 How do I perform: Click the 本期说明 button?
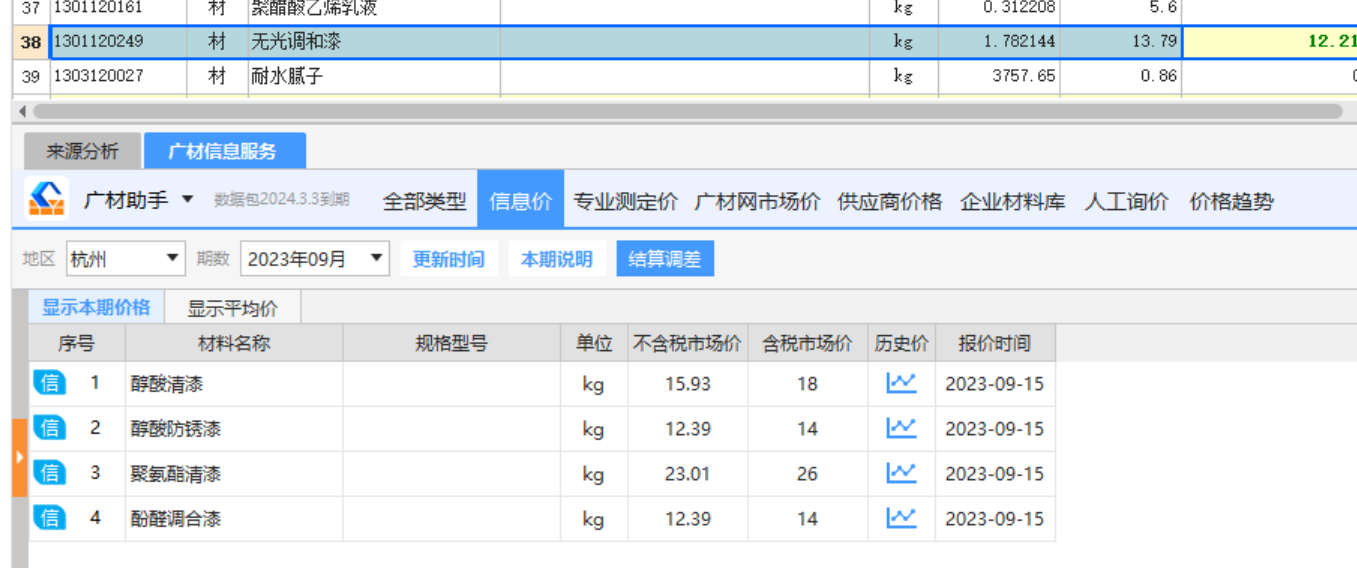click(556, 259)
